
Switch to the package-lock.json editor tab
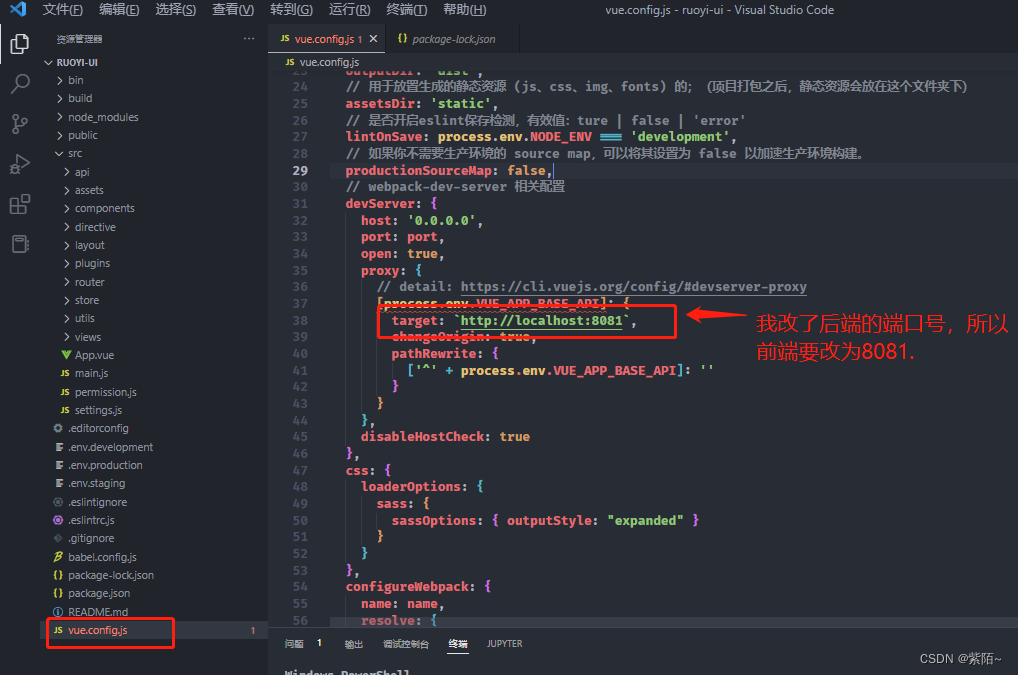pos(452,39)
